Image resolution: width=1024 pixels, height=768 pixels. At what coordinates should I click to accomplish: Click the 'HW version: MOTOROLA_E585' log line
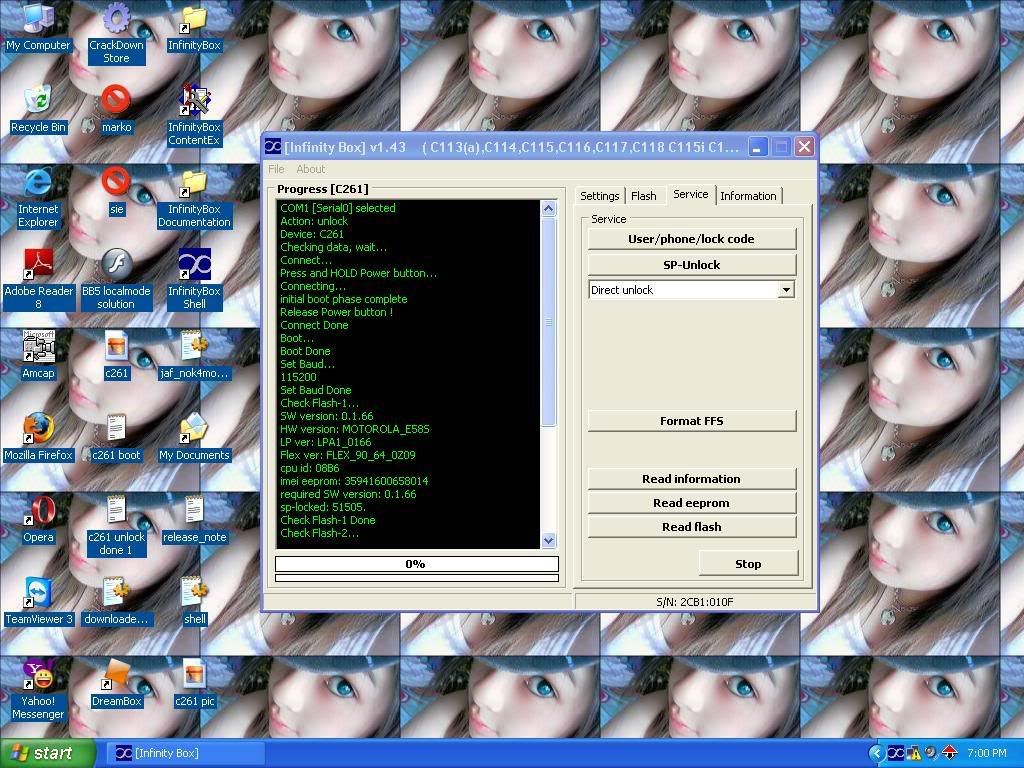pyautogui.click(x=355, y=429)
